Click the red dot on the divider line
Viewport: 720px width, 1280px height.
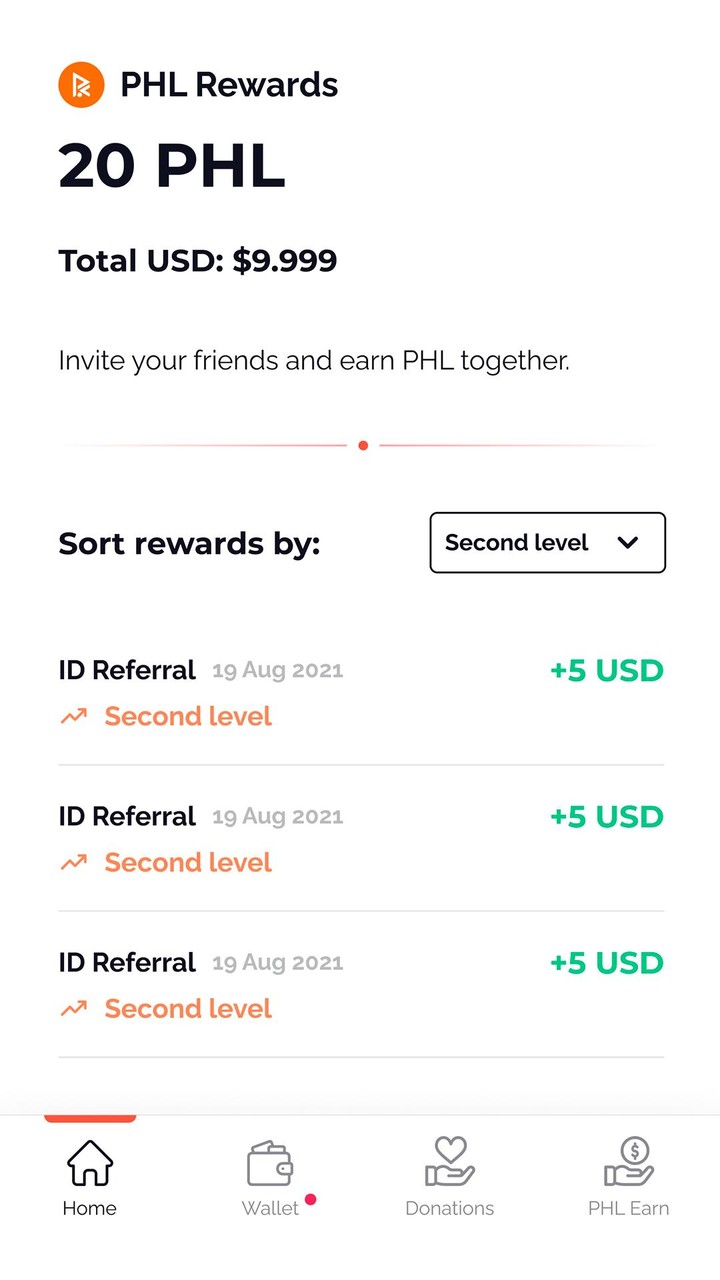pos(363,445)
